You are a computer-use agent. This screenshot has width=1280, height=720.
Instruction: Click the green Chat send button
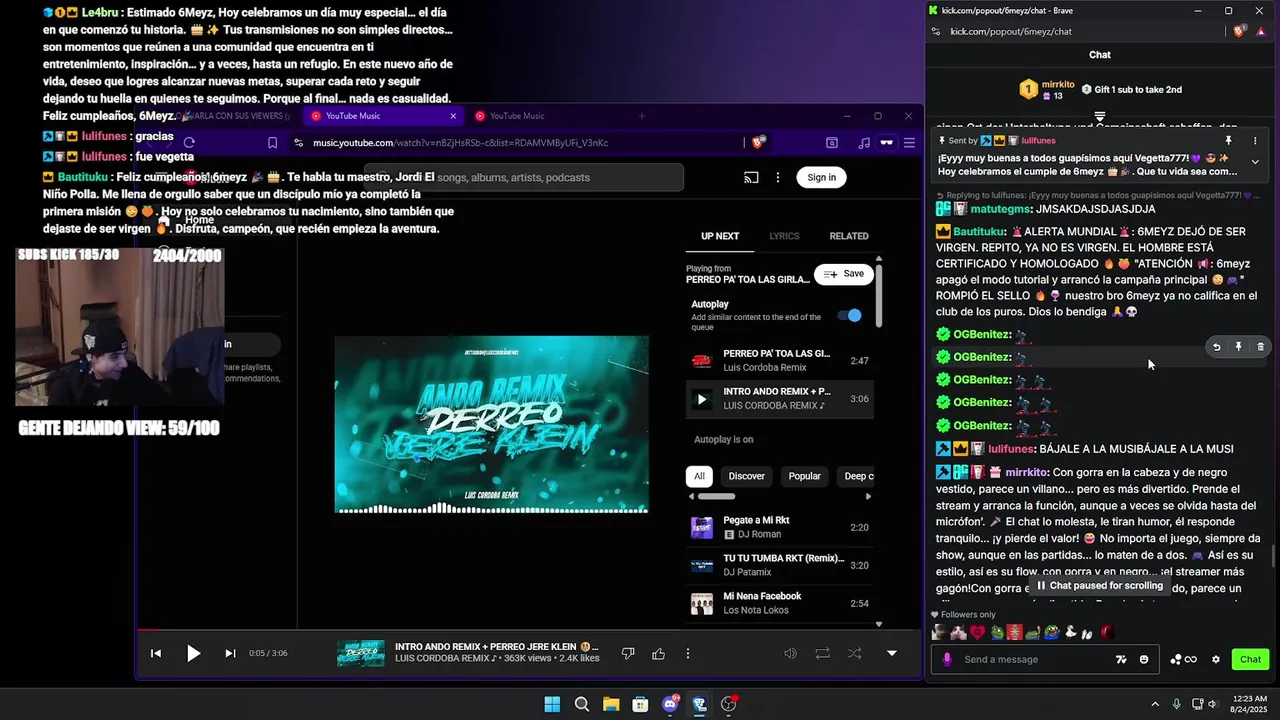click(1250, 660)
